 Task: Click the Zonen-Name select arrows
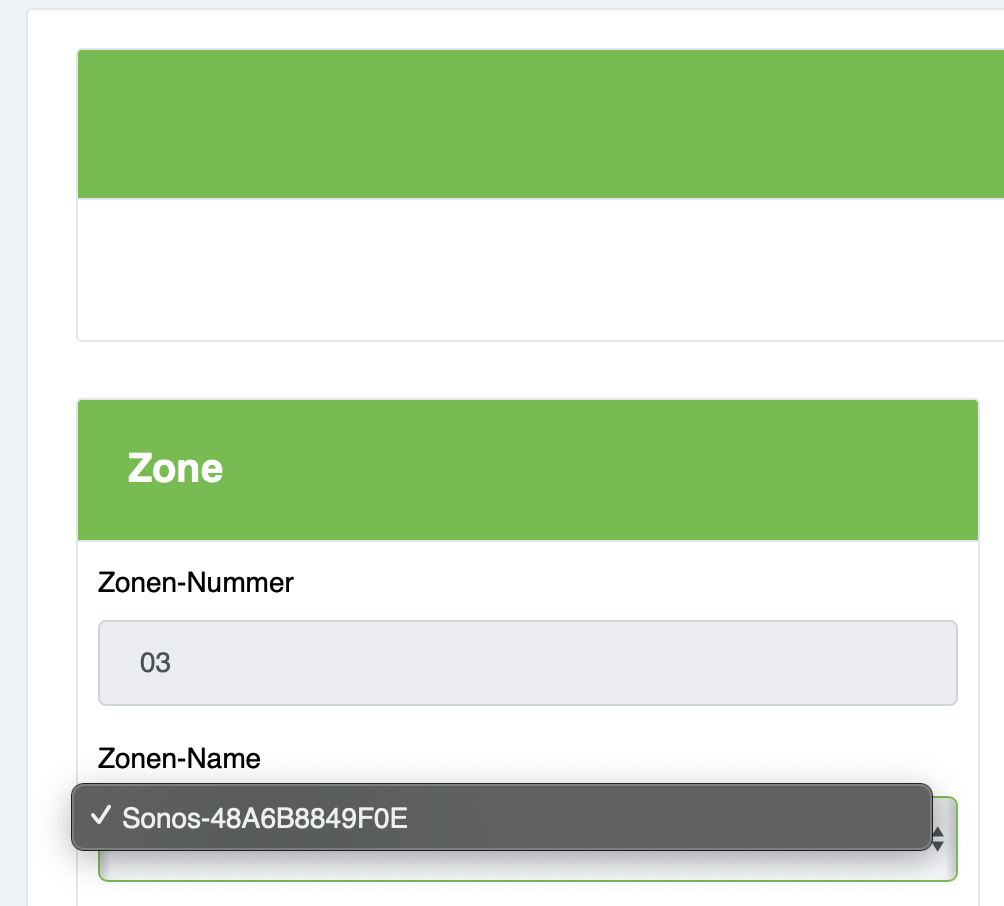click(x=938, y=840)
